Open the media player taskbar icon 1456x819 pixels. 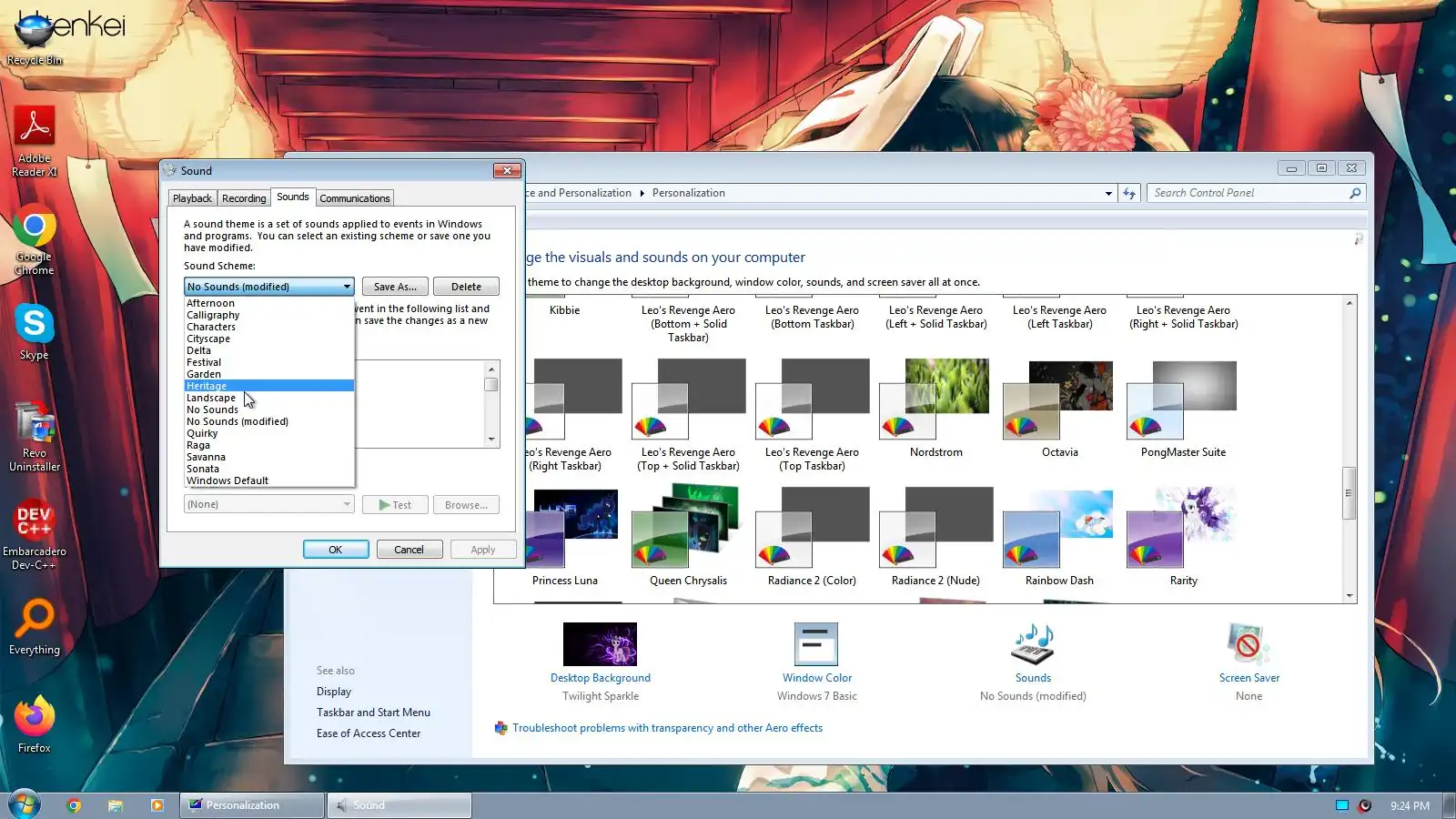[157, 805]
